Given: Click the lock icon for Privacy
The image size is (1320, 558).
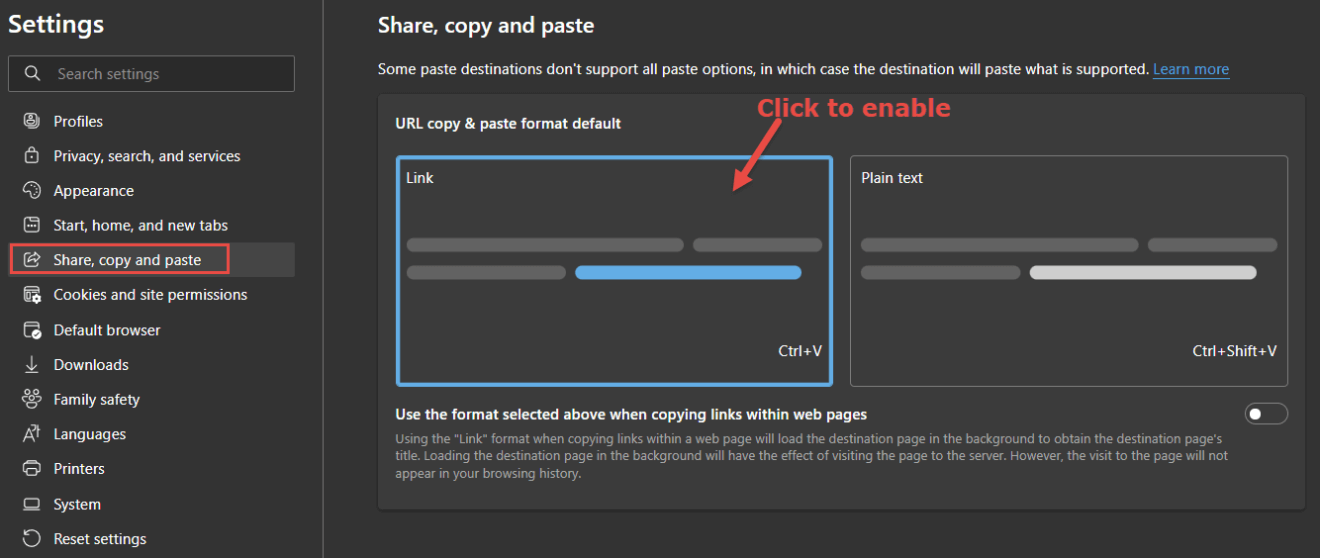Looking at the screenshot, I should (32, 156).
